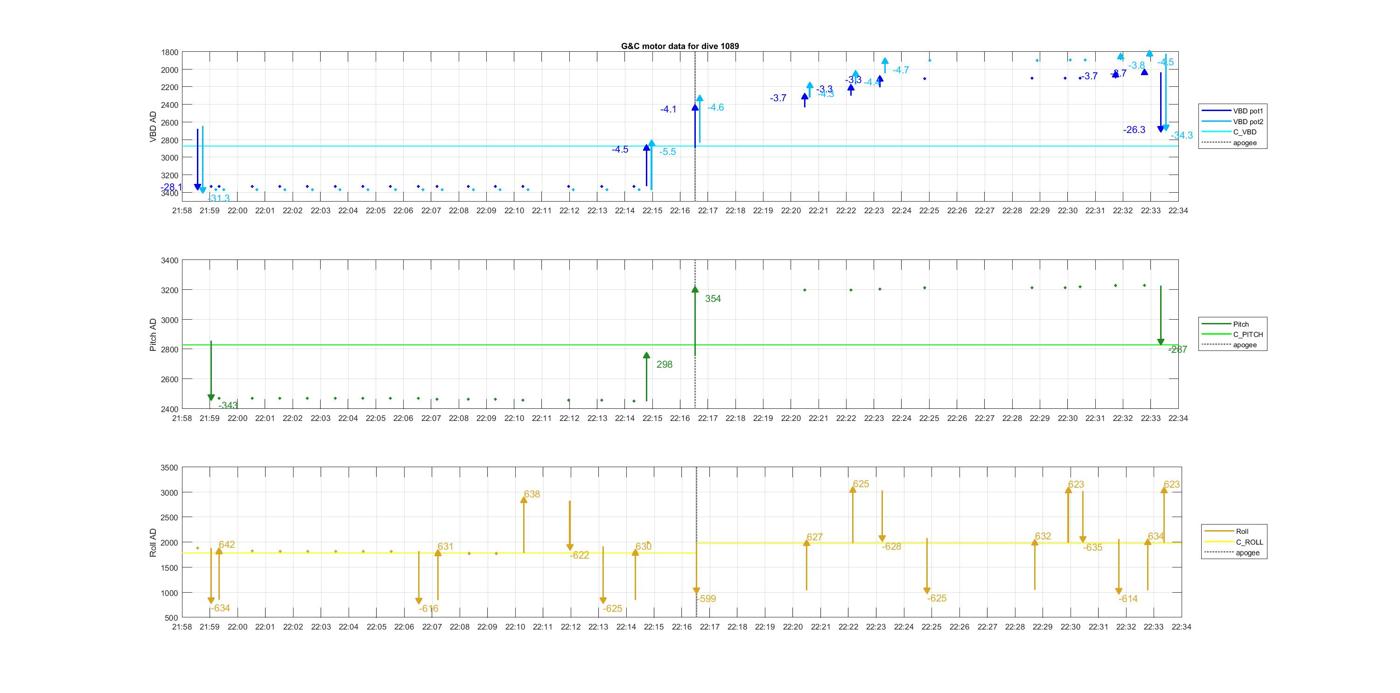1400x693 pixels.
Task: Click the '-634' roll data label
Action: [x=220, y=608]
